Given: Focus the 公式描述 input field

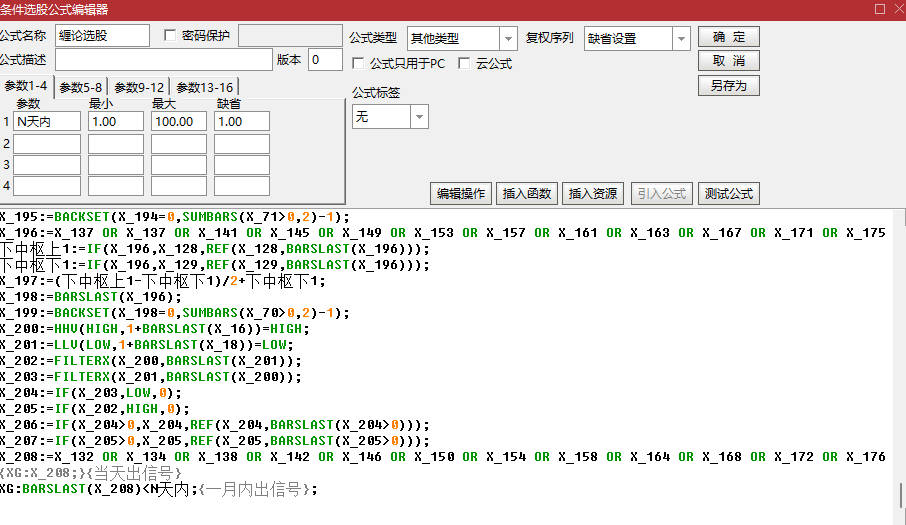Looking at the screenshot, I should pos(164,59).
